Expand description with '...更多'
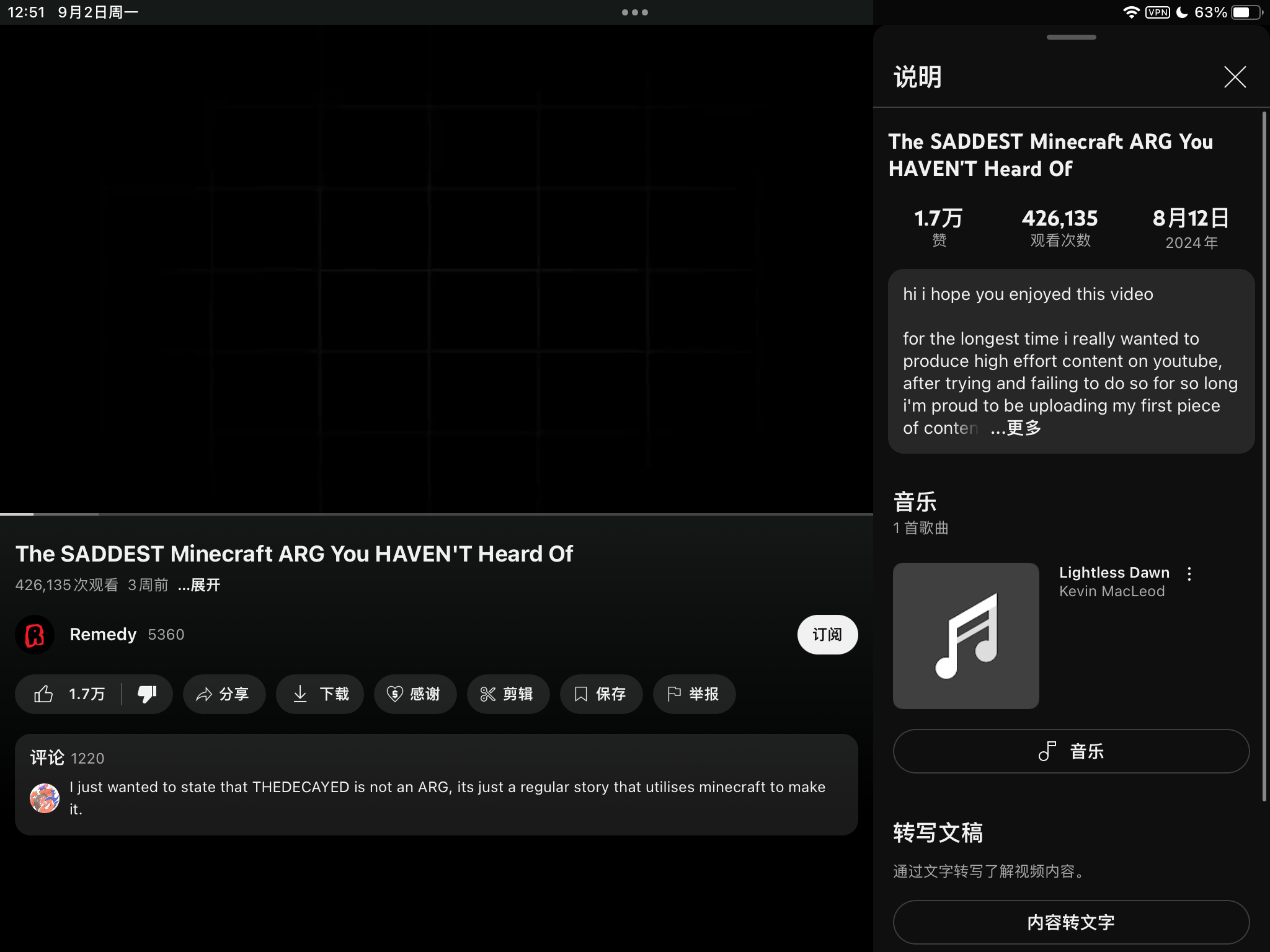Viewport: 1270px width, 952px height. pyautogui.click(x=1016, y=428)
